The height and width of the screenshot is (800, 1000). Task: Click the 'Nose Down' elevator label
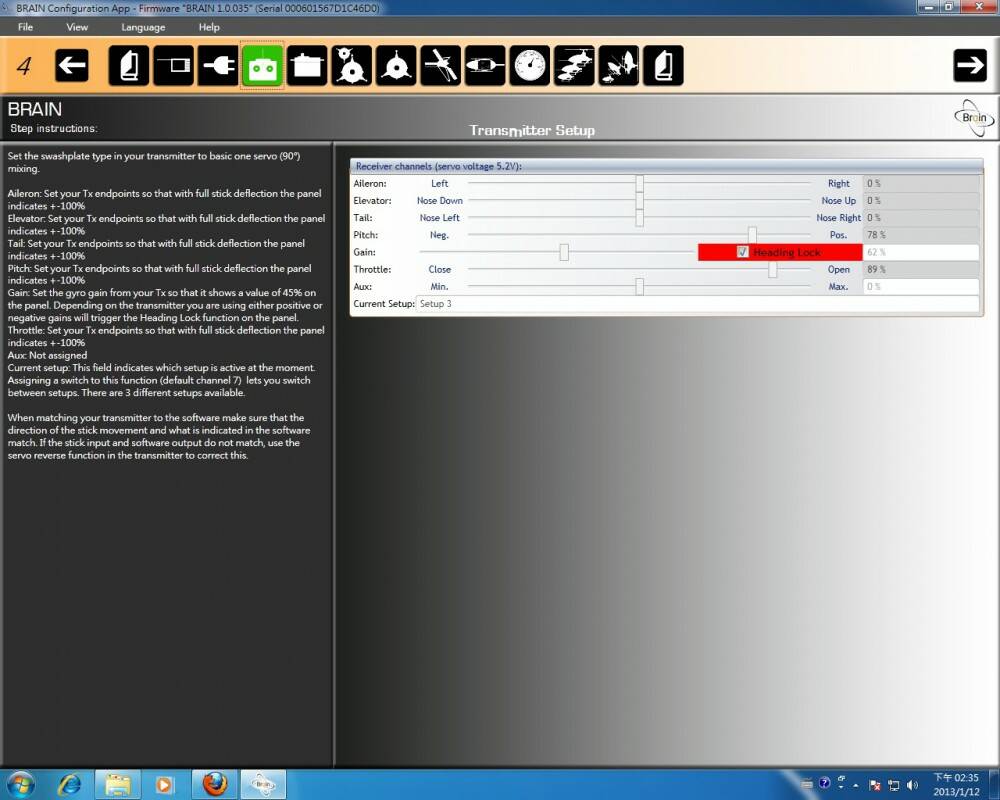tap(439, 200)
